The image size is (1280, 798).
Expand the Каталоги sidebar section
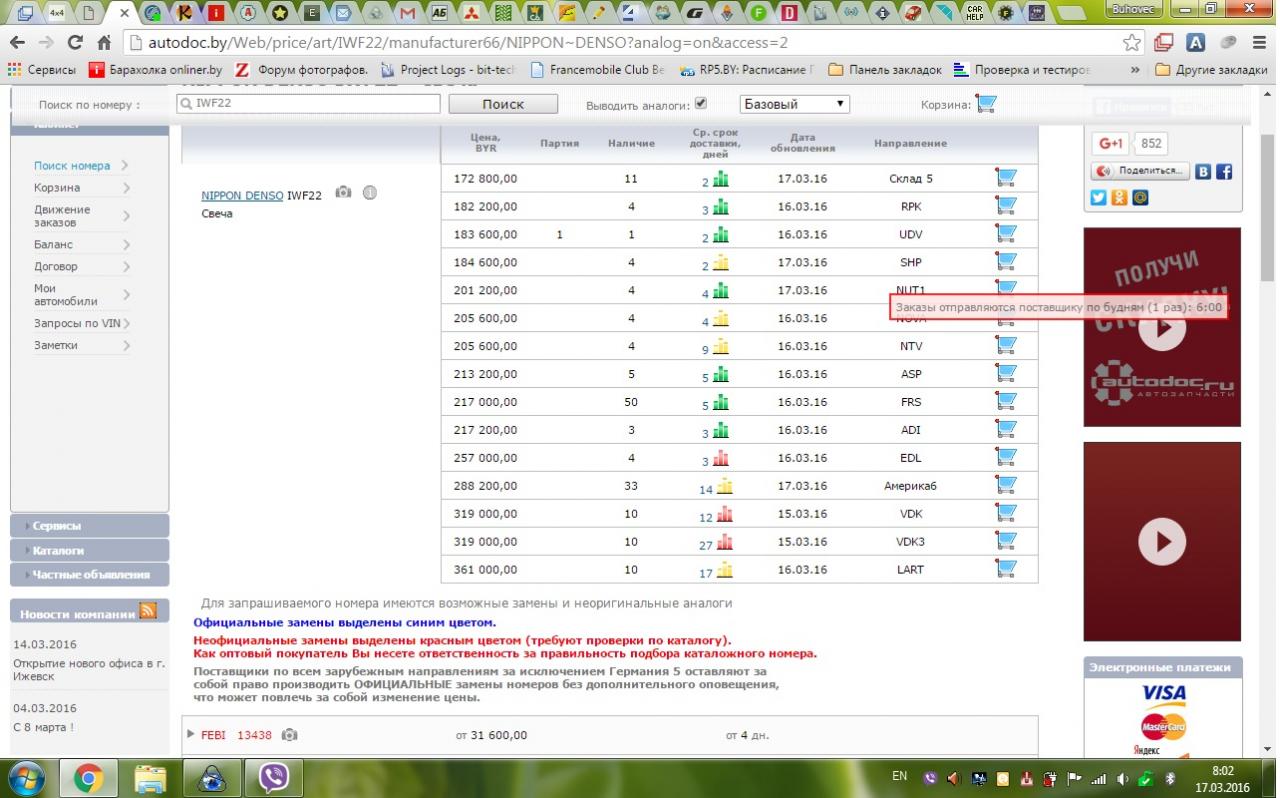click(89, 550)
